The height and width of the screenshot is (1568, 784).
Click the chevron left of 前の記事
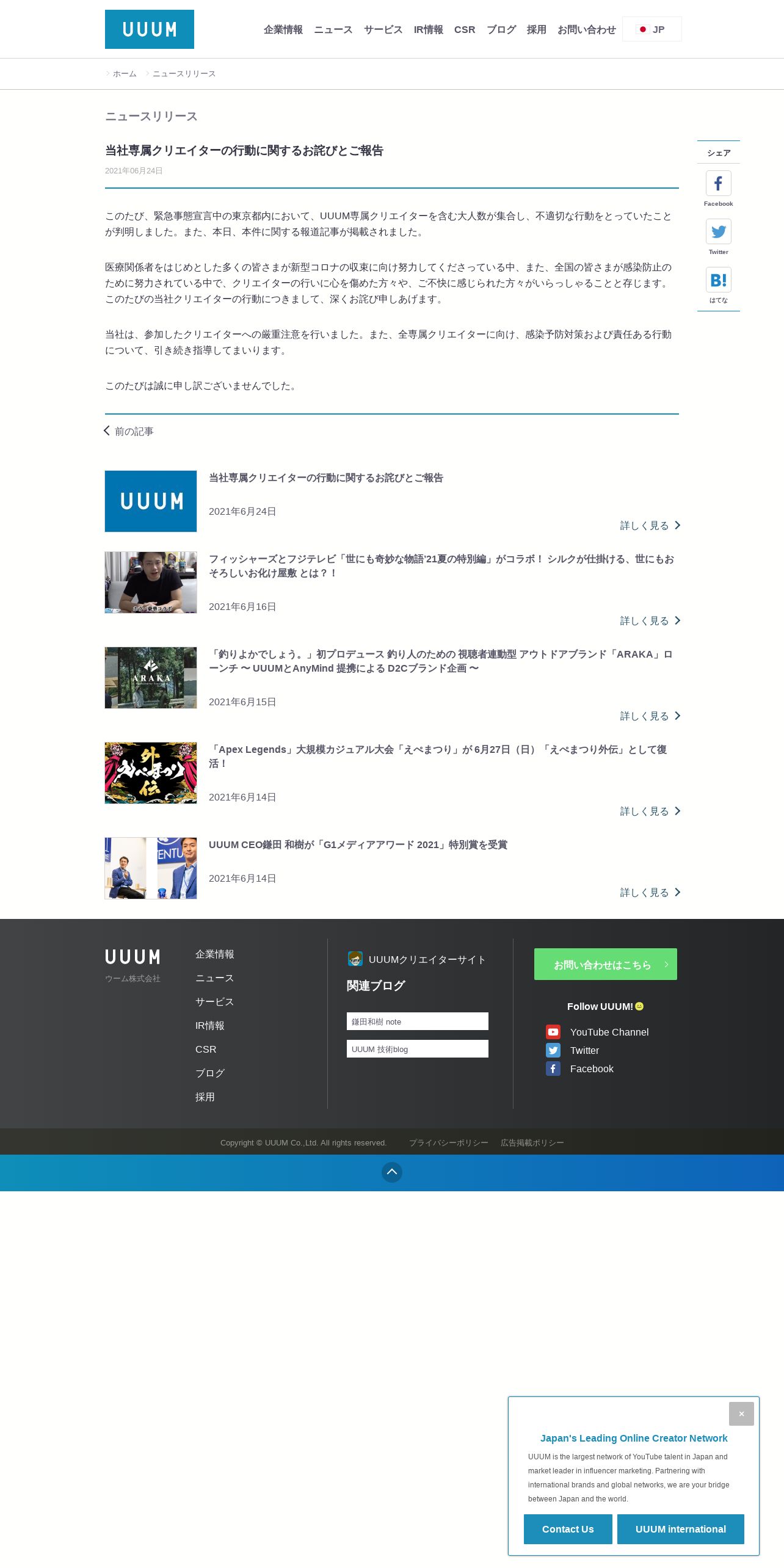pyautogui.click(x=107, y=431)
